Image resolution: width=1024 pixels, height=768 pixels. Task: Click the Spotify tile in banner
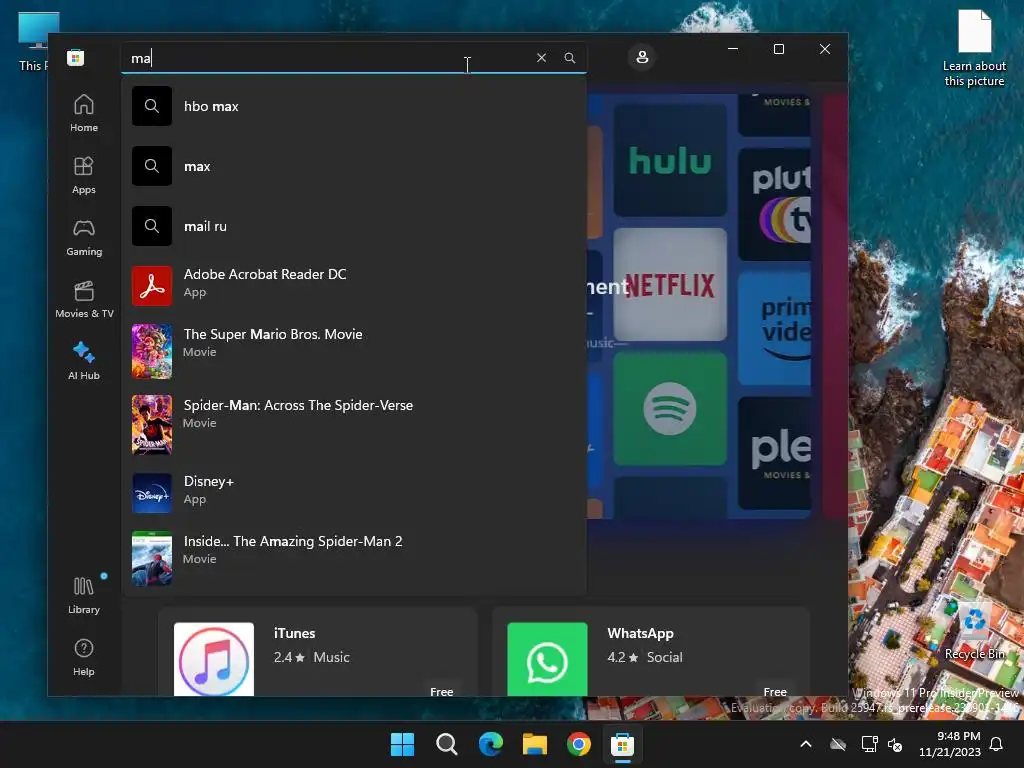click(x=670, y=409)
